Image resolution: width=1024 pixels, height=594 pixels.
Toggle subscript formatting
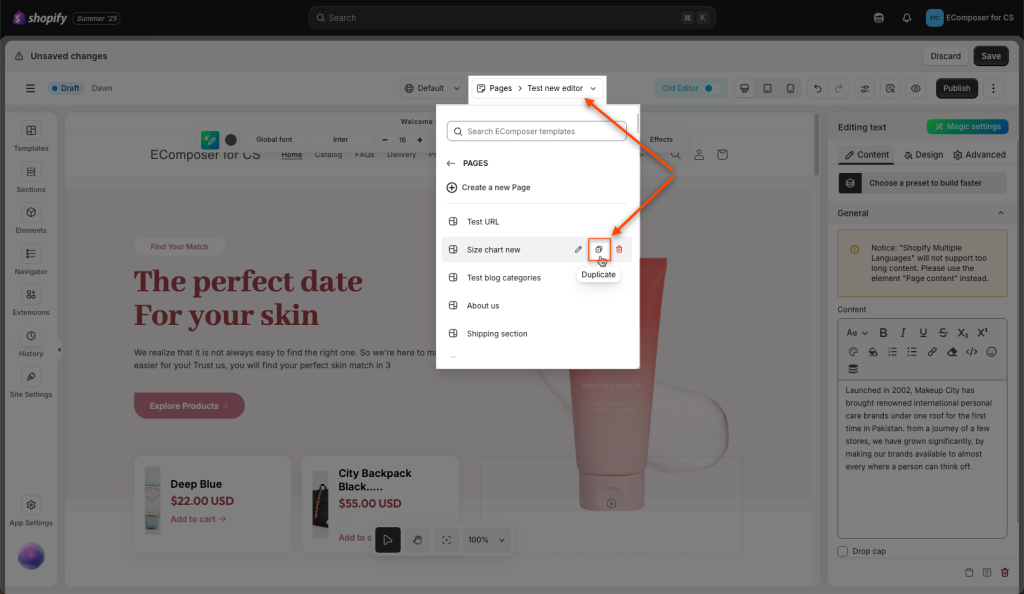[963, 333]
